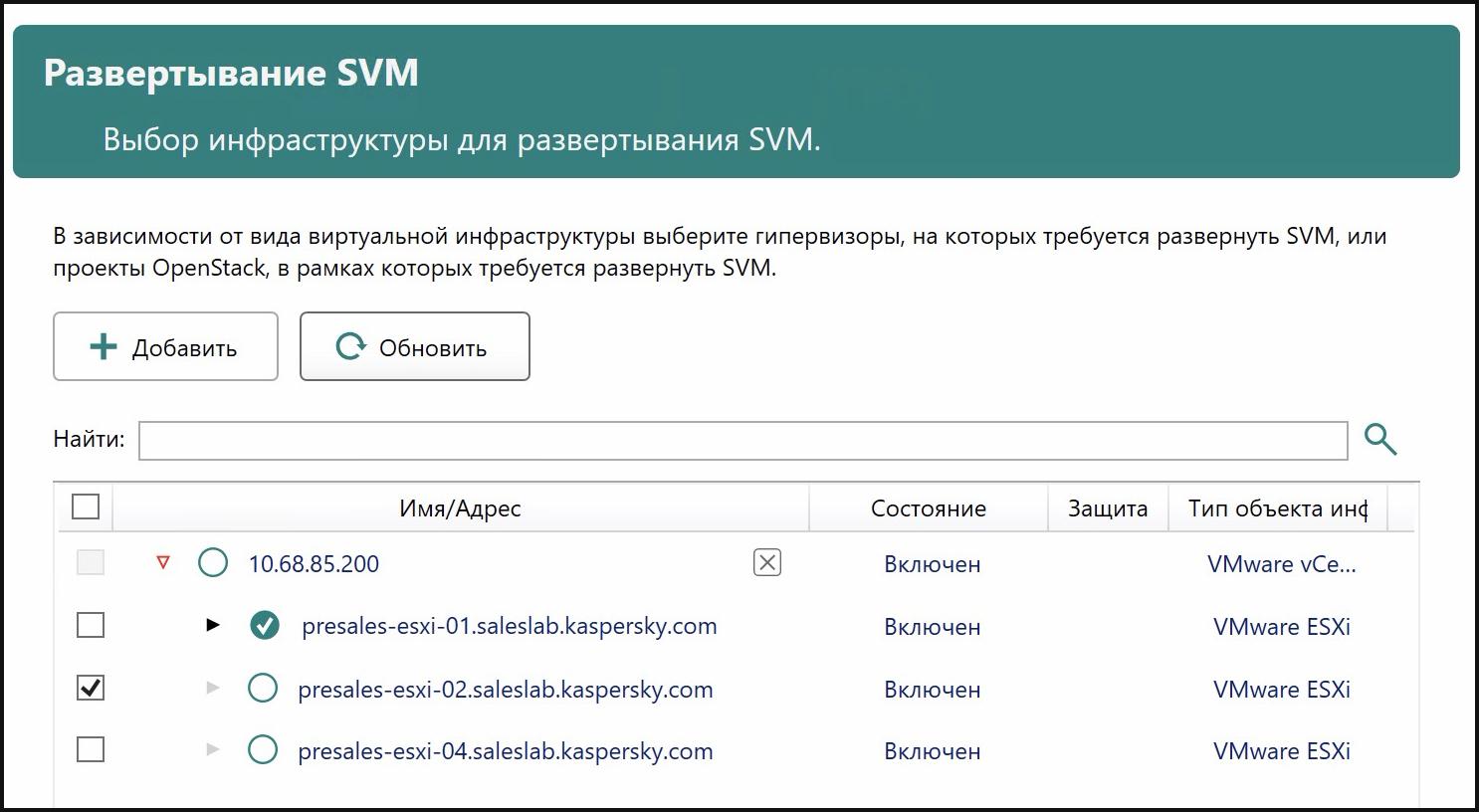Expand the presales-esxi-02 tree node
The image size is (1479, 812).
213,688
